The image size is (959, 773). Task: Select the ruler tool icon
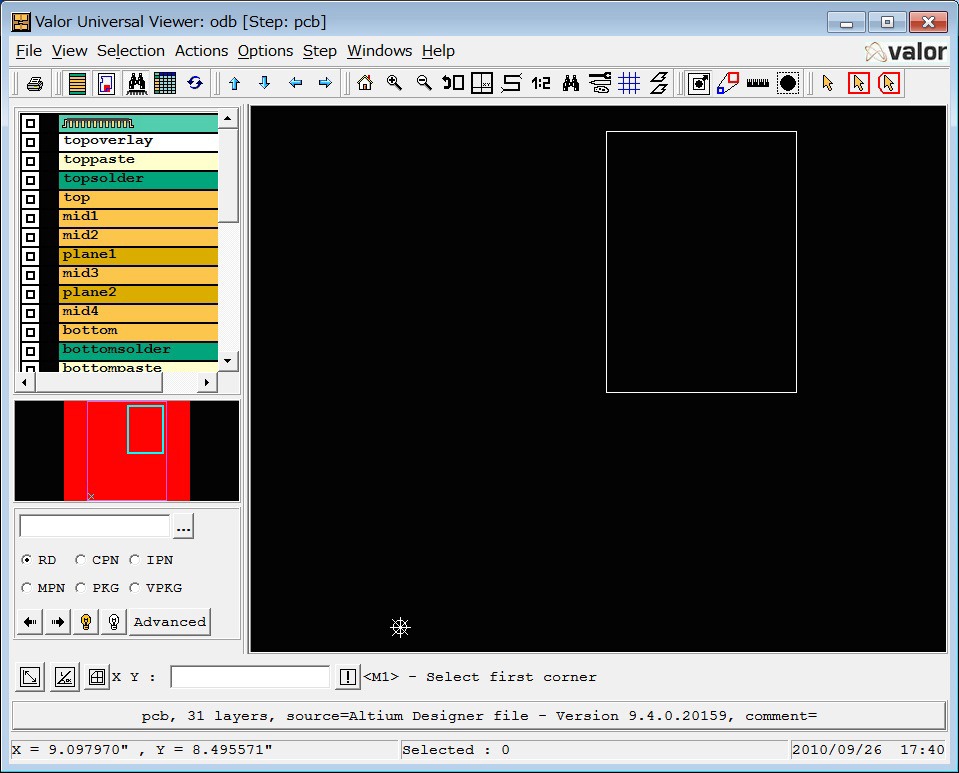758,83
